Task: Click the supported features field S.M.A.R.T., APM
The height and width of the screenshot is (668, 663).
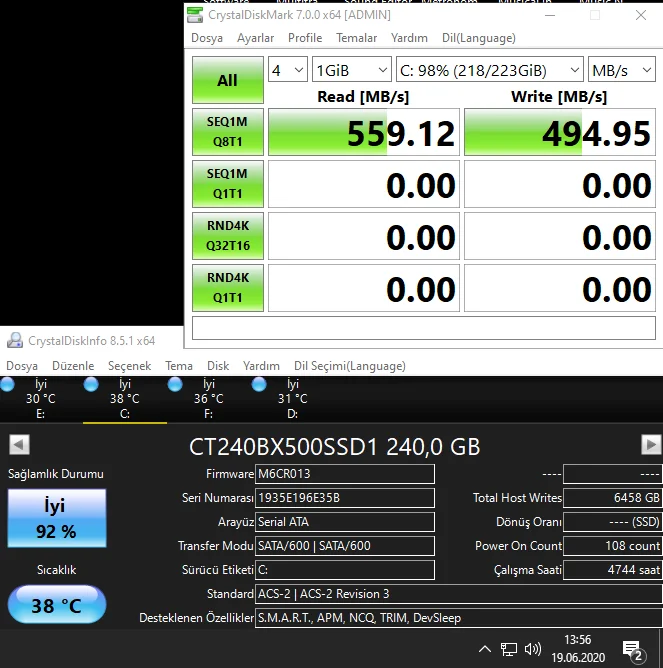Action: click(x=458, y=618)
